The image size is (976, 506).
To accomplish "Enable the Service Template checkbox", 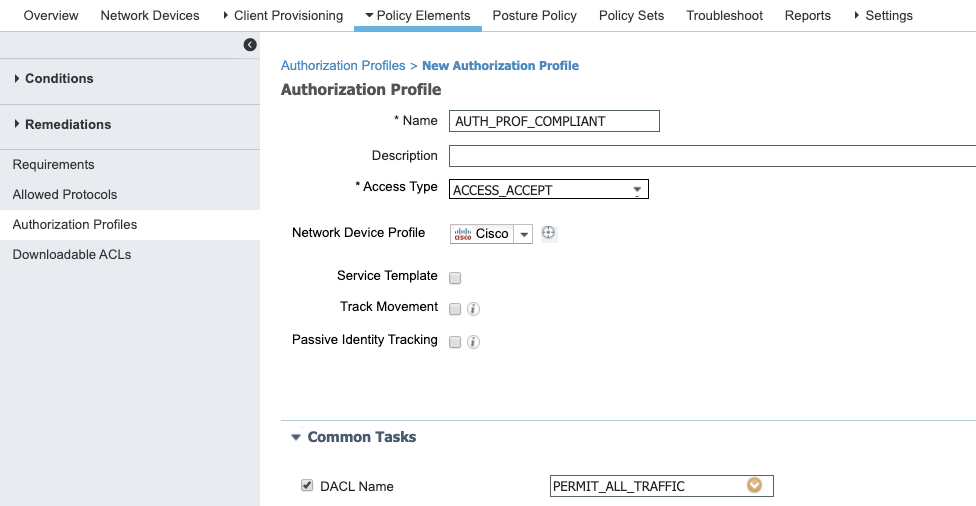I will tap(455, 278).
